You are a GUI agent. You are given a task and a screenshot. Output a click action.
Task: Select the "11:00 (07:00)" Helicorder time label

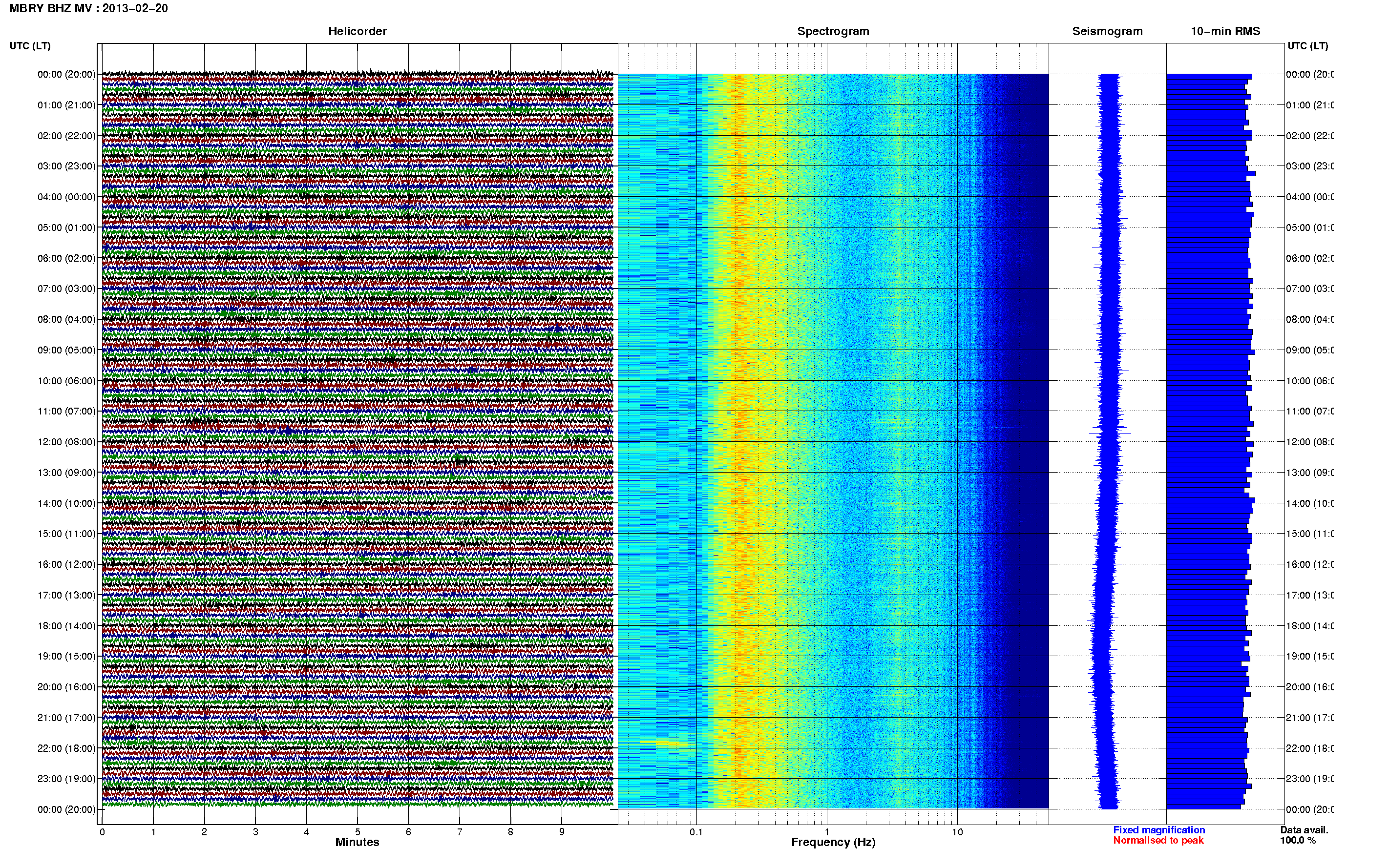66,411
